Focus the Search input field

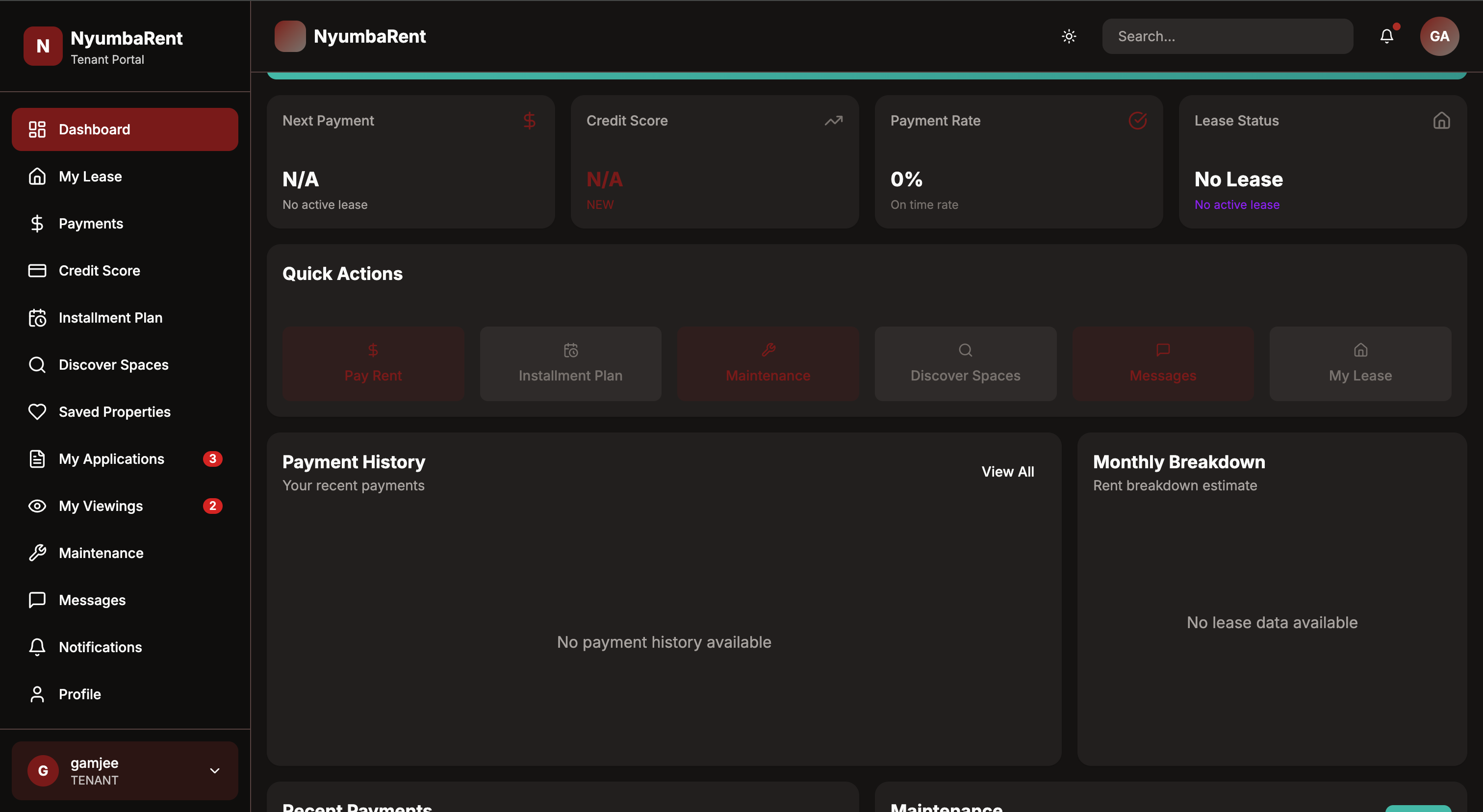1227,36
